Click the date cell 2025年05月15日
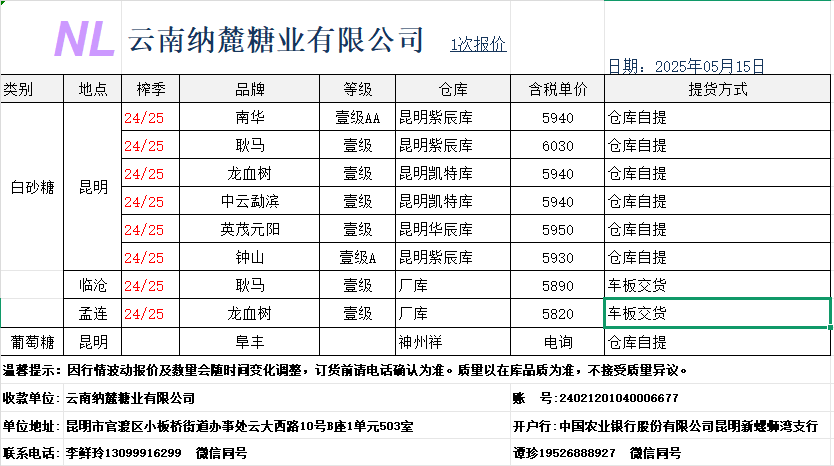Viewport: 834px width, 466px height. tap(686, 67)
